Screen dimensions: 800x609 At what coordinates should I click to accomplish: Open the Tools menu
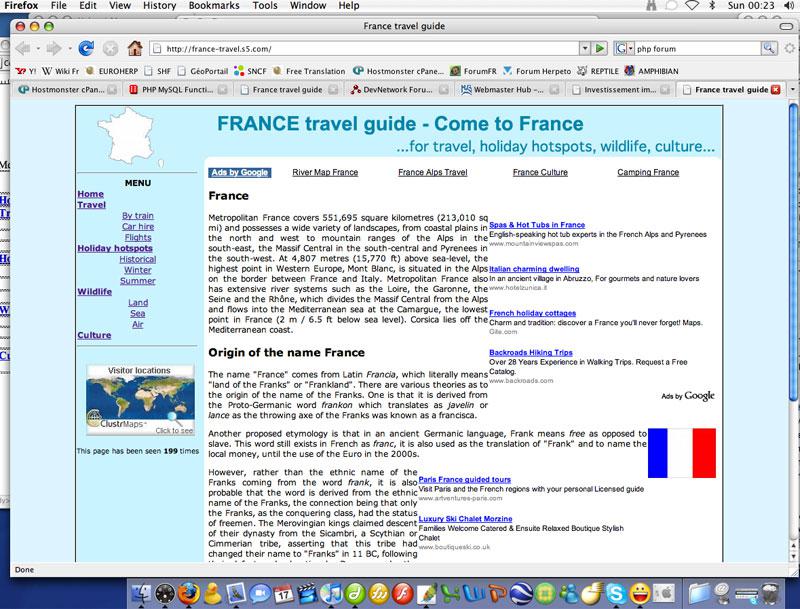[265, 6]
